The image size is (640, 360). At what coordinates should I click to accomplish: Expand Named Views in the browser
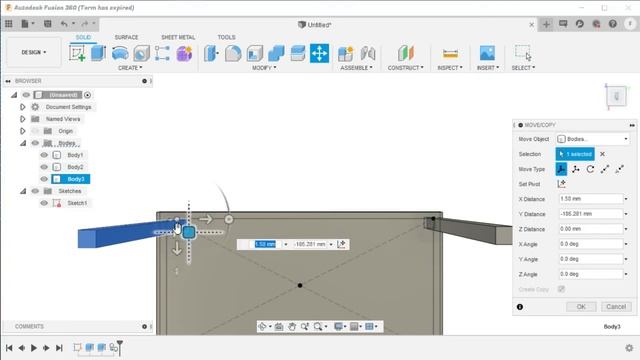[22, 119]
